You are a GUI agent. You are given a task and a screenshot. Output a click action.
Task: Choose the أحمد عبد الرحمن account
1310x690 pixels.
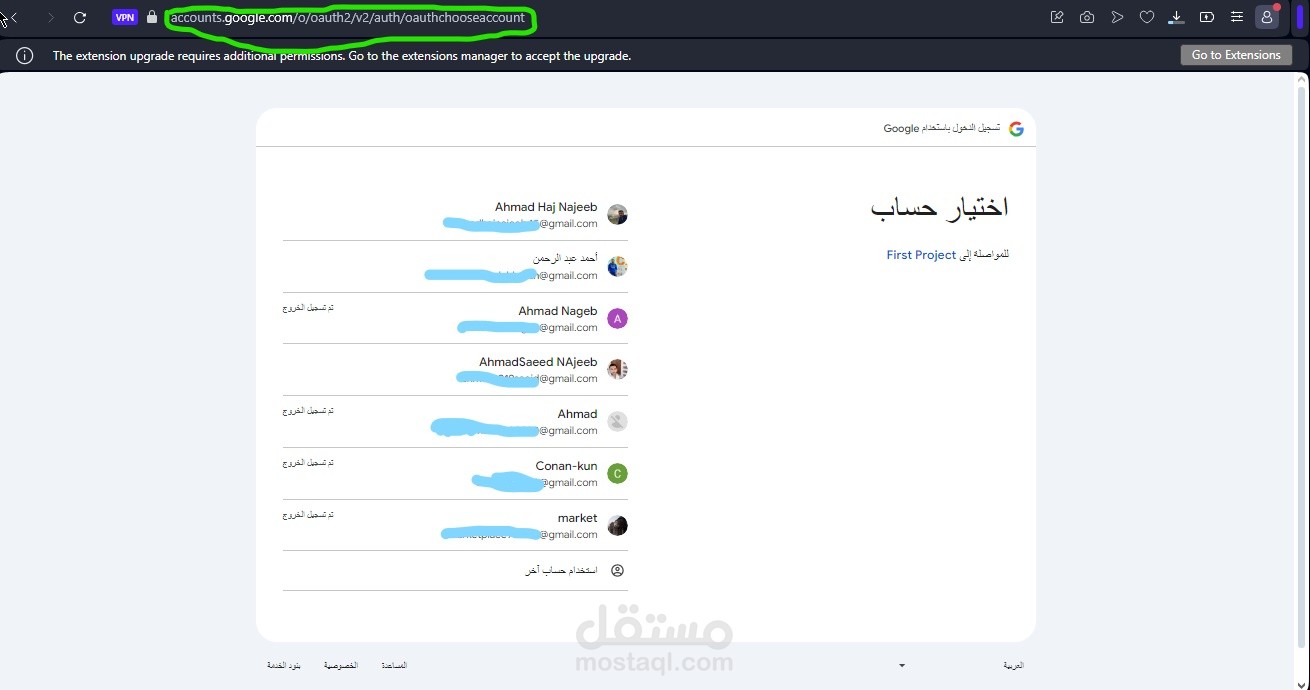click(x=455, y=267)
